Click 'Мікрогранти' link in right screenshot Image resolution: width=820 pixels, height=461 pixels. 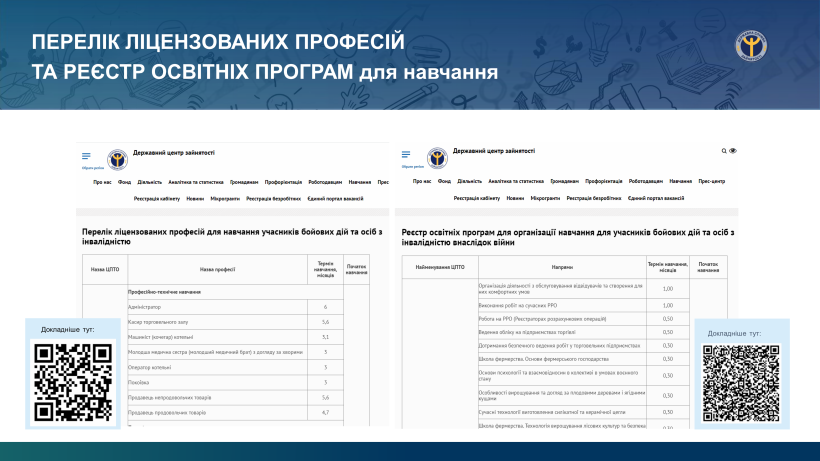(x=545, y=198)
